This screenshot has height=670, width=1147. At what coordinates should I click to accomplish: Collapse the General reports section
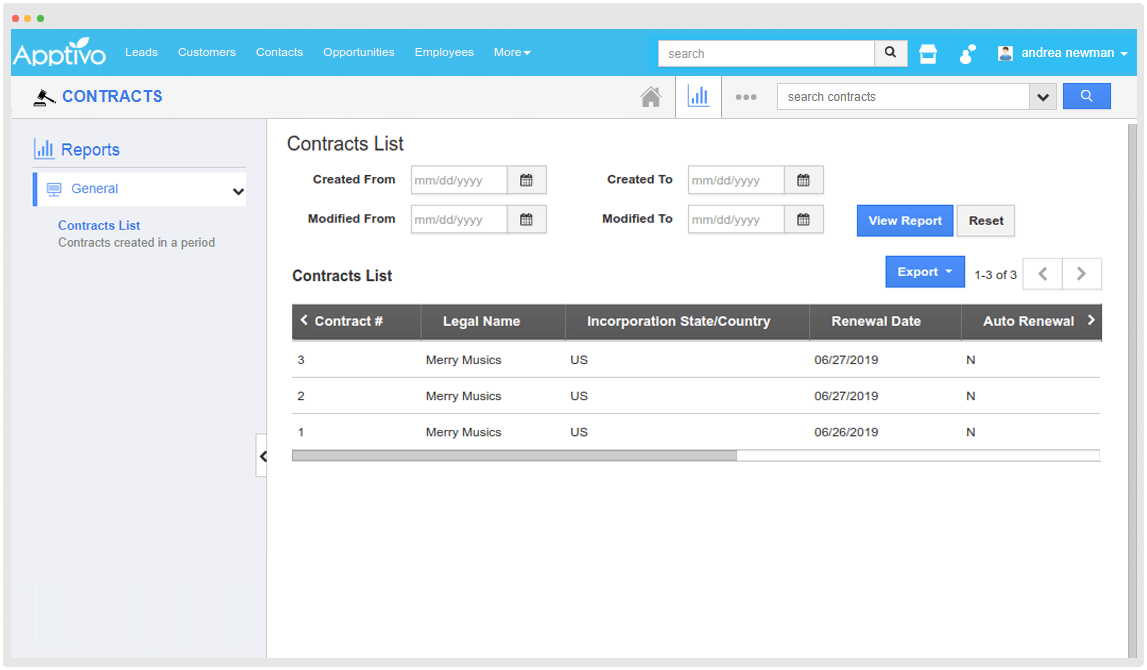[238, 190]
